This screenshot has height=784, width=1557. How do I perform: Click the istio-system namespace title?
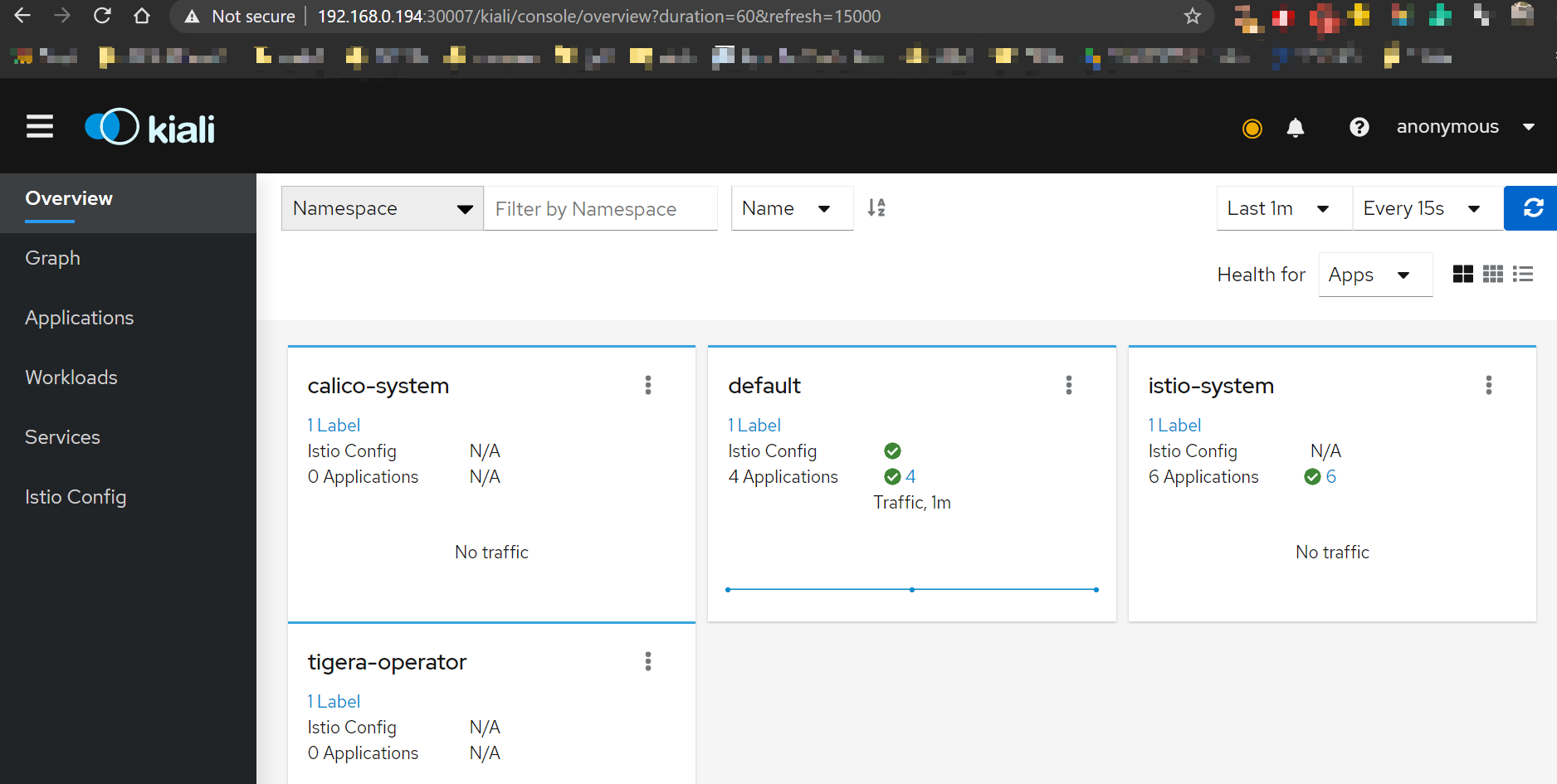1211,386
